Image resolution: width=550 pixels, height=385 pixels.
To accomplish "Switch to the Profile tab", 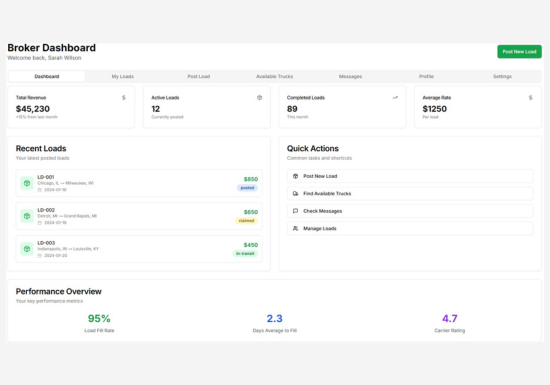I will pyautogui.click(x=426, y=76).
